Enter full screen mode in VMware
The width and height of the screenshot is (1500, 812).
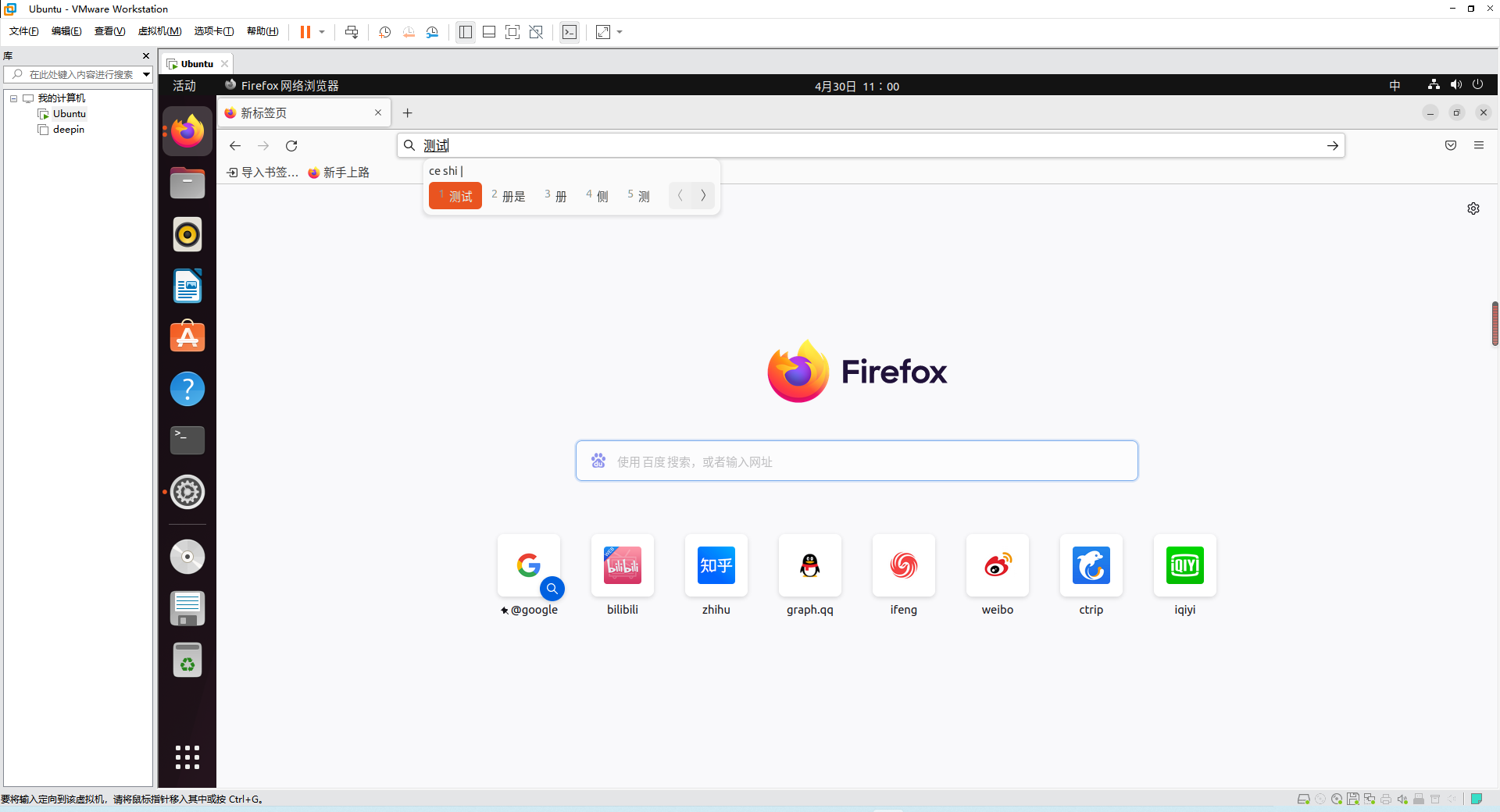tap(512, 32)
